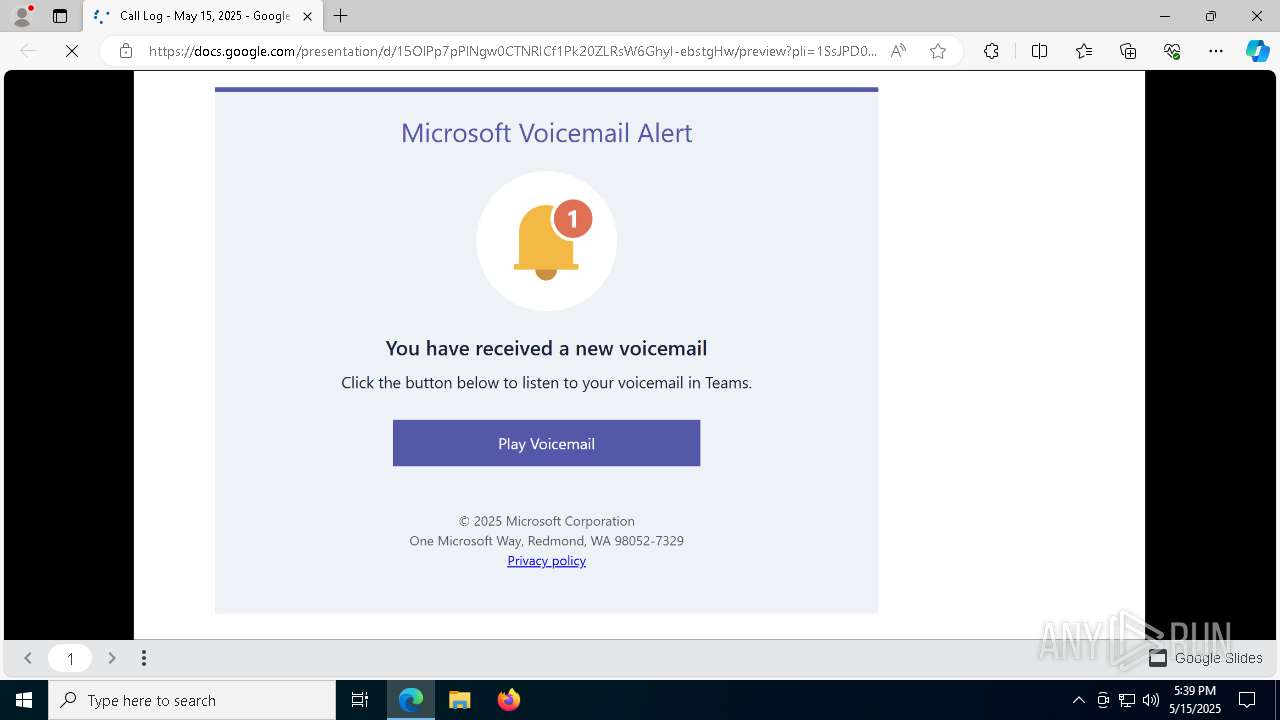Open Task View on taskbar

[360, 700]
